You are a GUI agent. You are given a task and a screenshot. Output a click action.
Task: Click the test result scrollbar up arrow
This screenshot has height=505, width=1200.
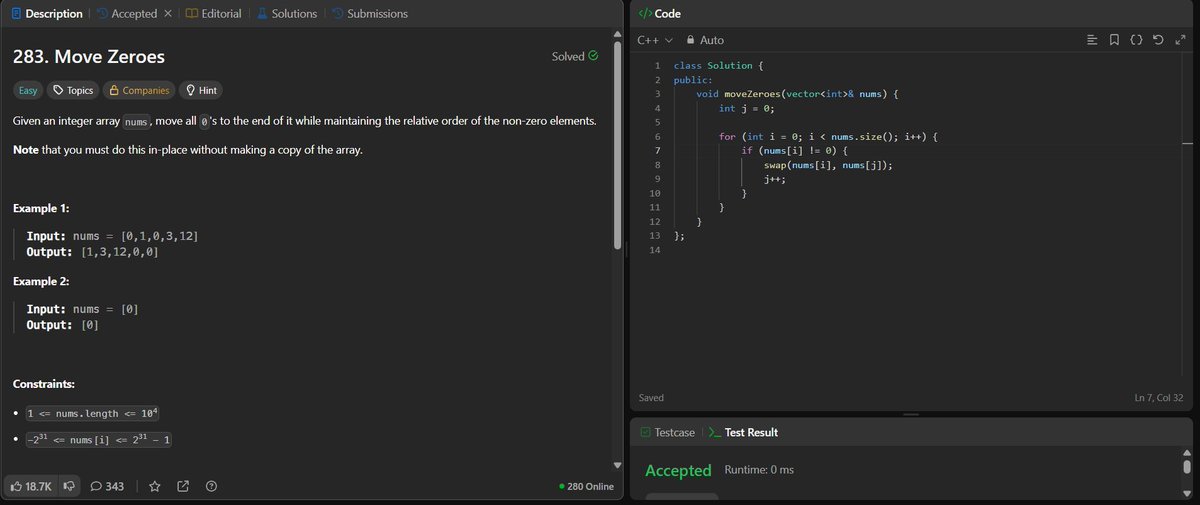1187,451
